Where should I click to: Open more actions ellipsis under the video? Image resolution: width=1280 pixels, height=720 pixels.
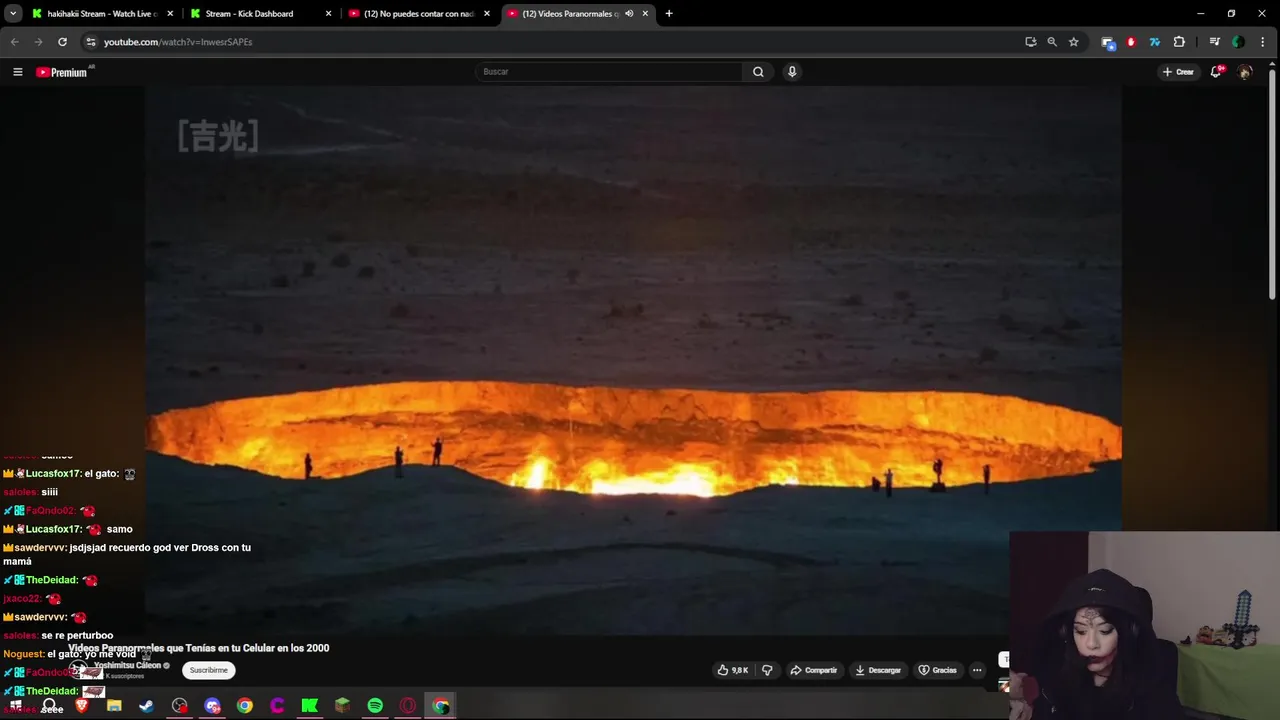(x=977, y=670)
